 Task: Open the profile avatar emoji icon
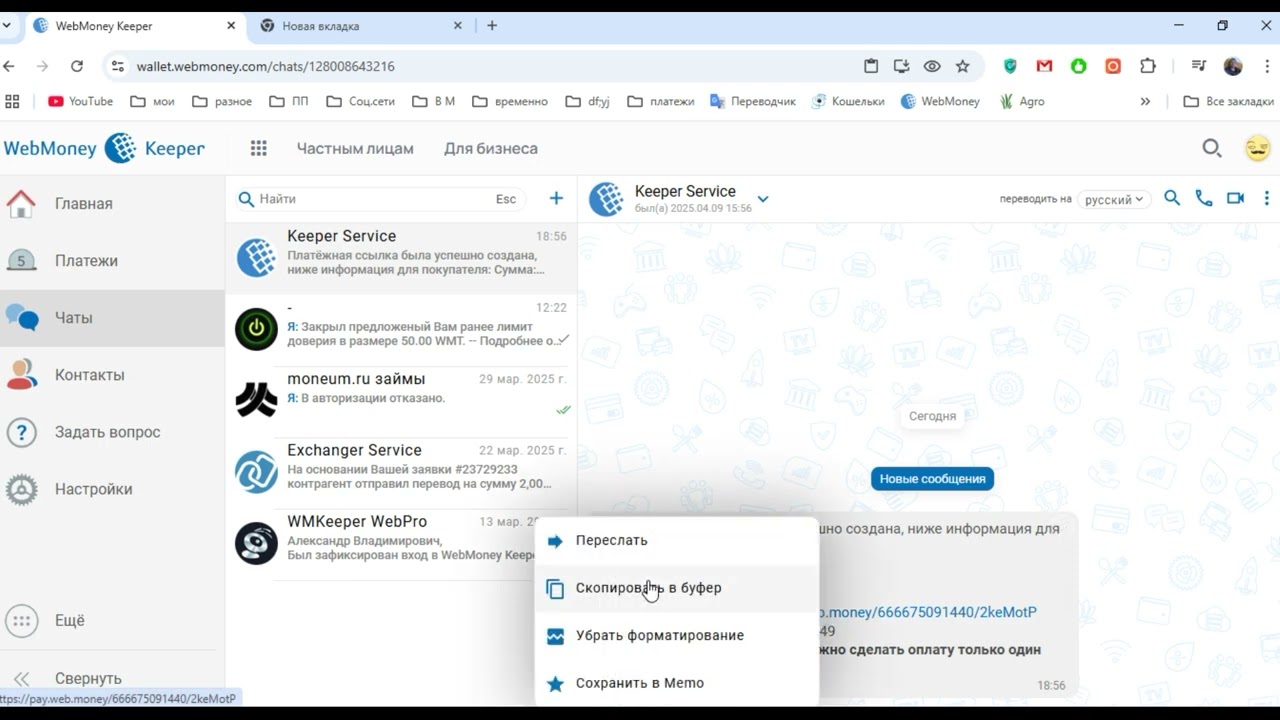click(1257, 148)
